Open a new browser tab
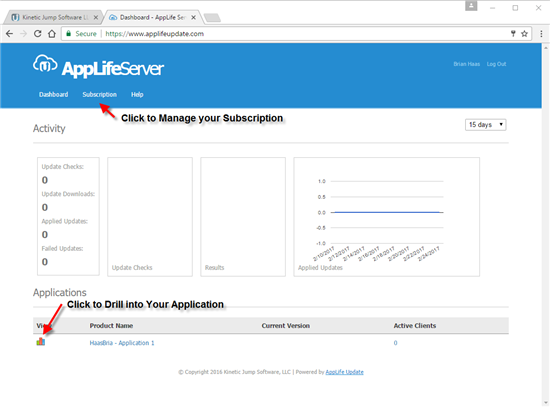Screen dimensions: 550x407 [x=212, y=18]
